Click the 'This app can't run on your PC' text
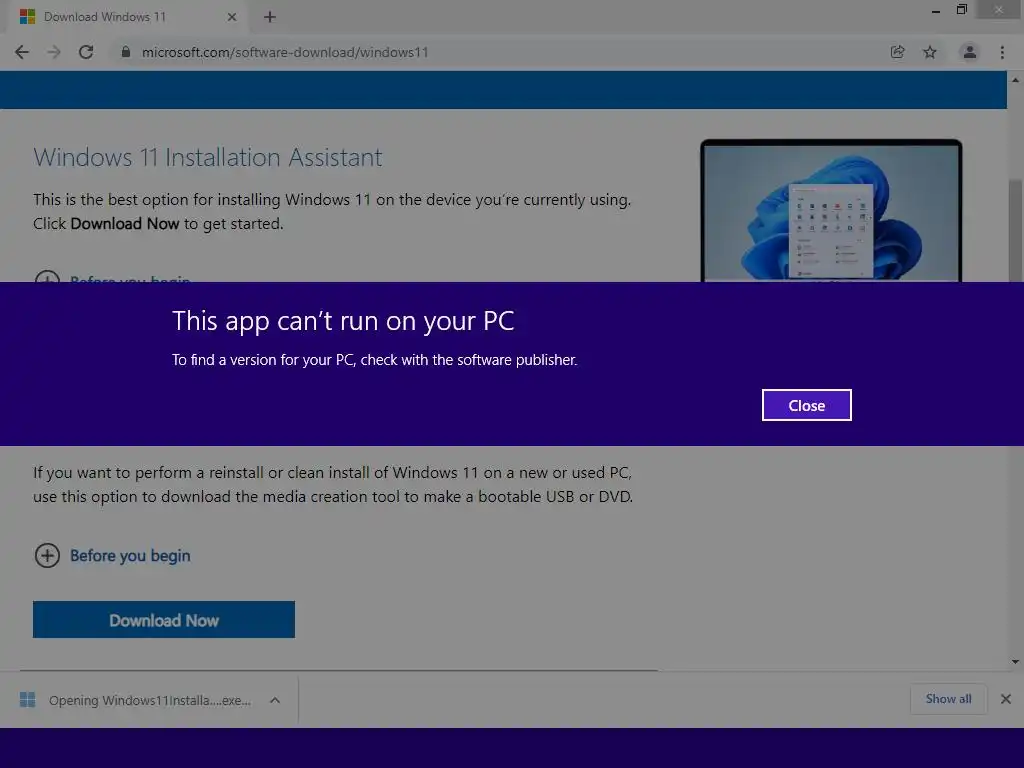 tap(343, 321)
